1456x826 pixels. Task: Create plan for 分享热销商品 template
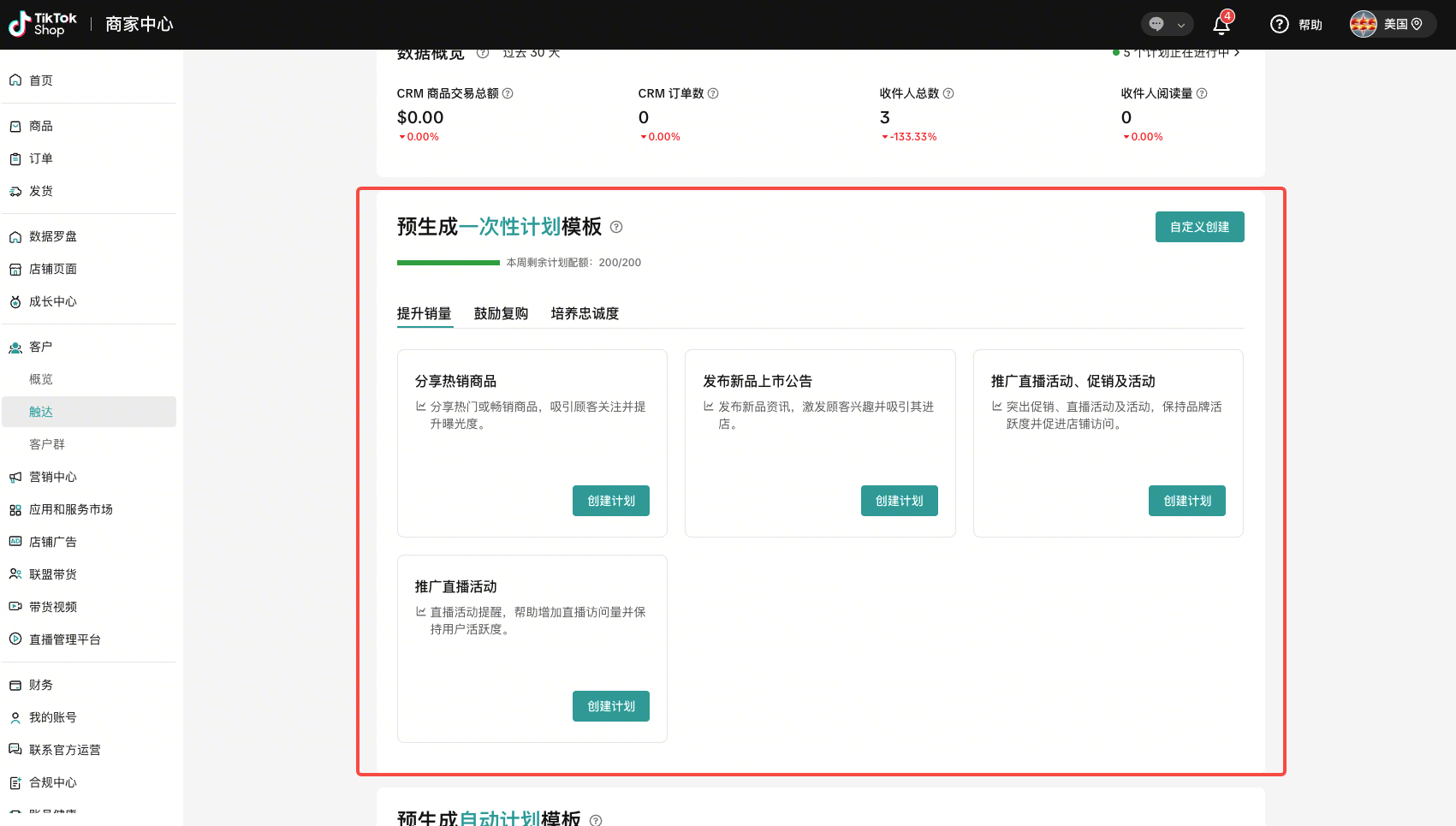tap(610, 501)
